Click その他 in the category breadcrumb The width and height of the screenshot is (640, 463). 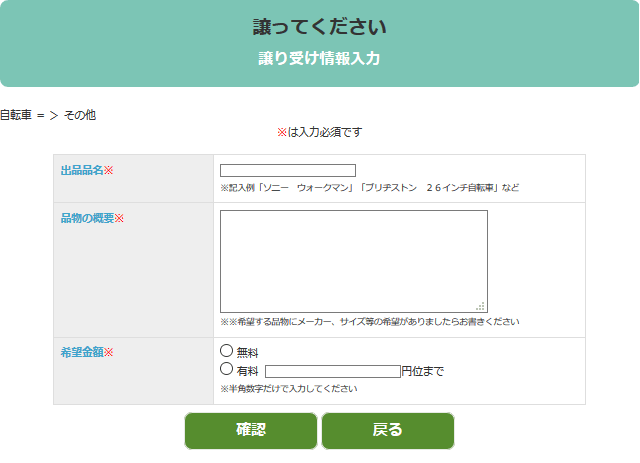coord(80,115)
